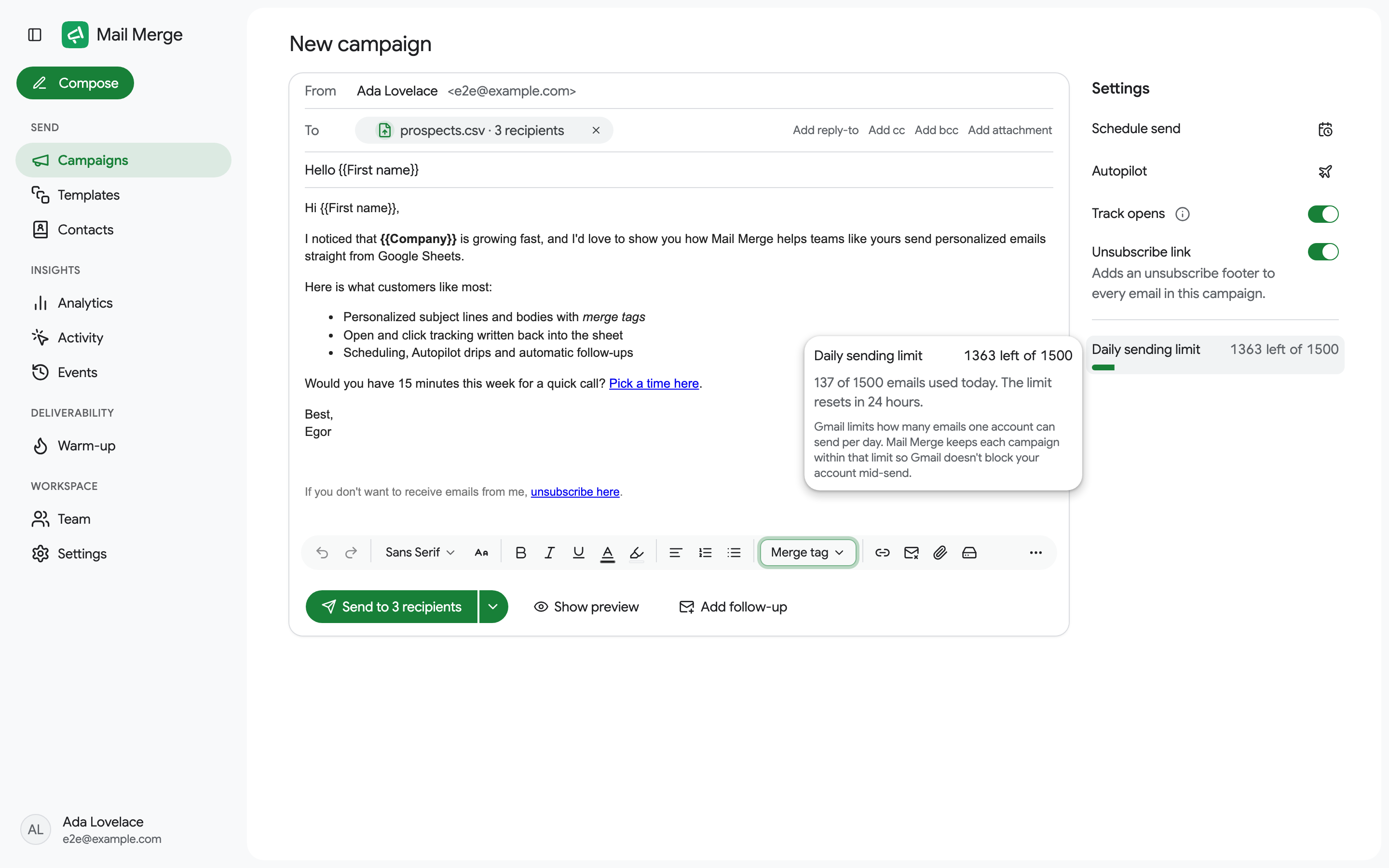This screenshot has width=1389, height=868.
Task: Click the drive icon in toolbar
Action: 969,552
